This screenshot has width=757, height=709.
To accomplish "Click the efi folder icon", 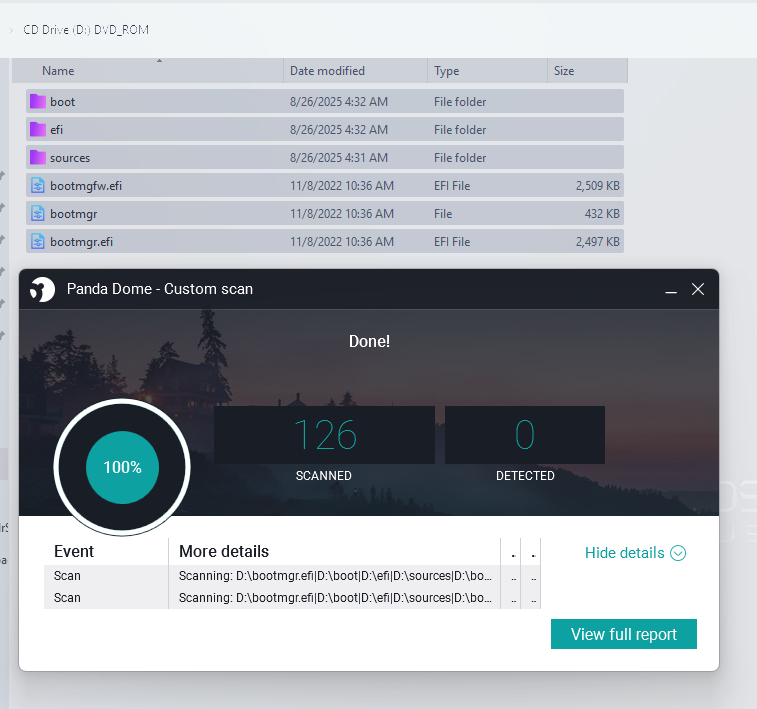I will (x=38, y=129).
